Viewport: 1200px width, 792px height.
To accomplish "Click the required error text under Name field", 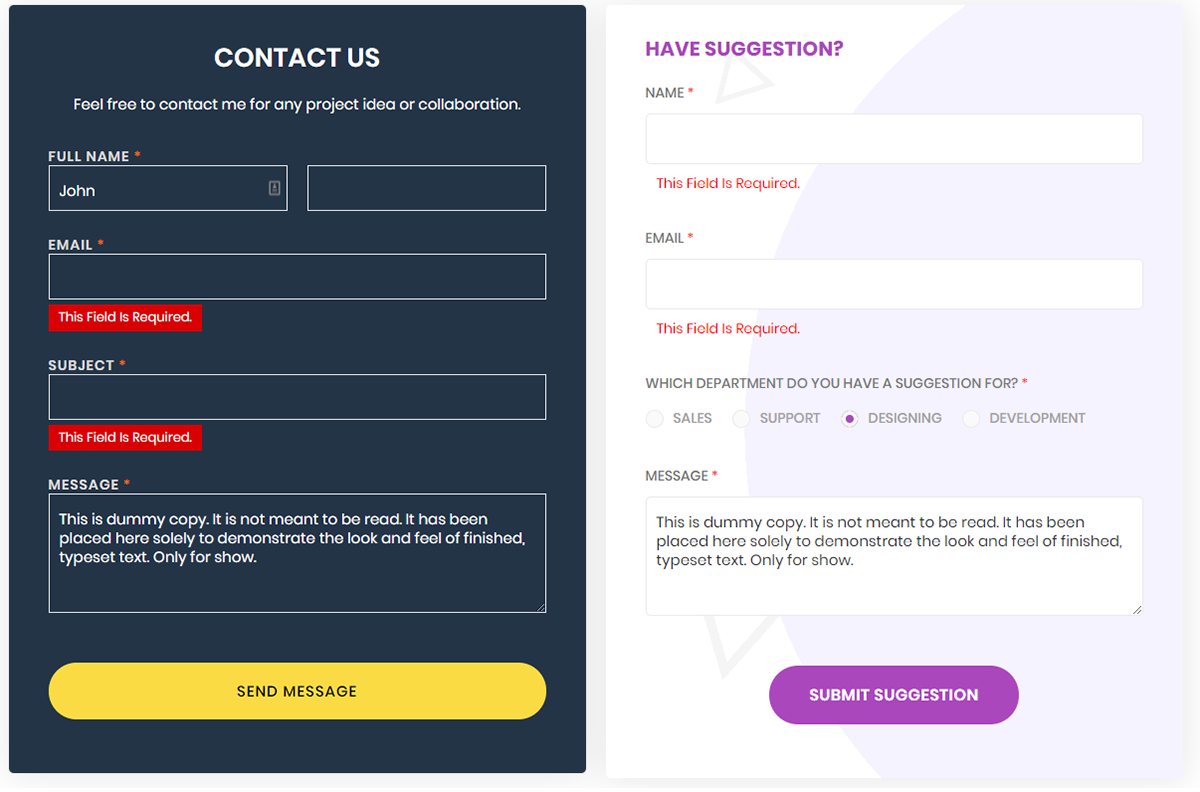I will [x=728, y=183].
